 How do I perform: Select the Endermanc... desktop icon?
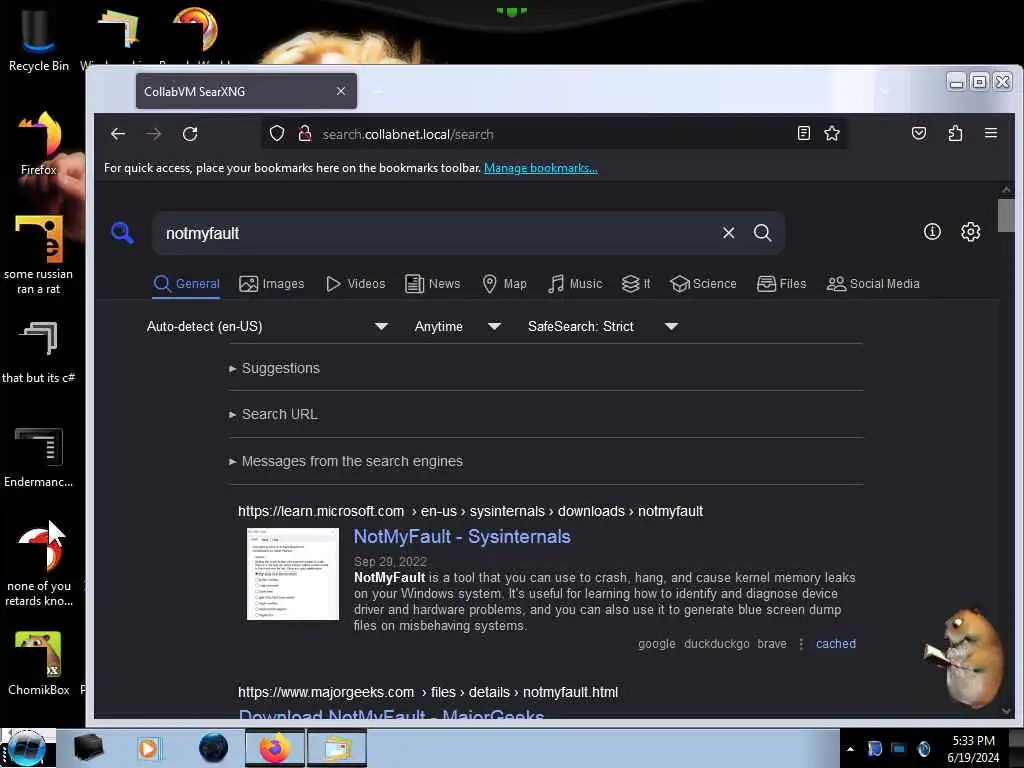[39, 457]
